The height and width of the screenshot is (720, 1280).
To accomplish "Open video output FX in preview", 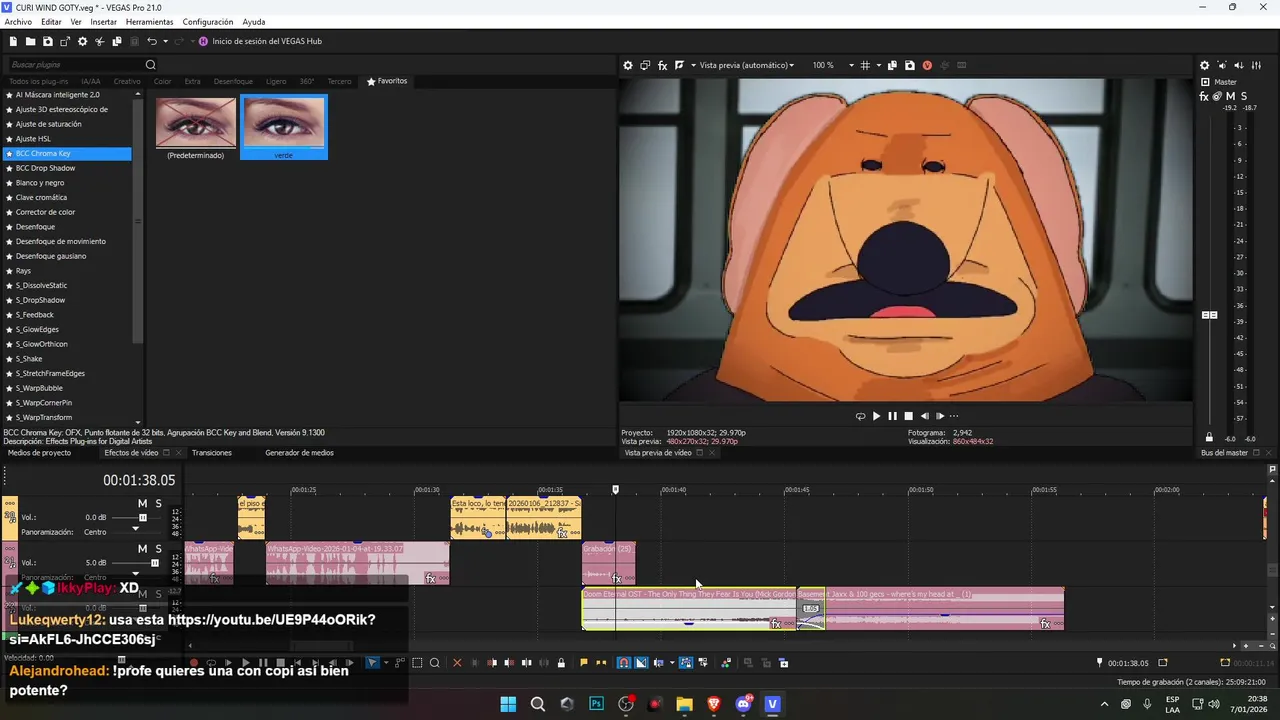I will 662,65.
